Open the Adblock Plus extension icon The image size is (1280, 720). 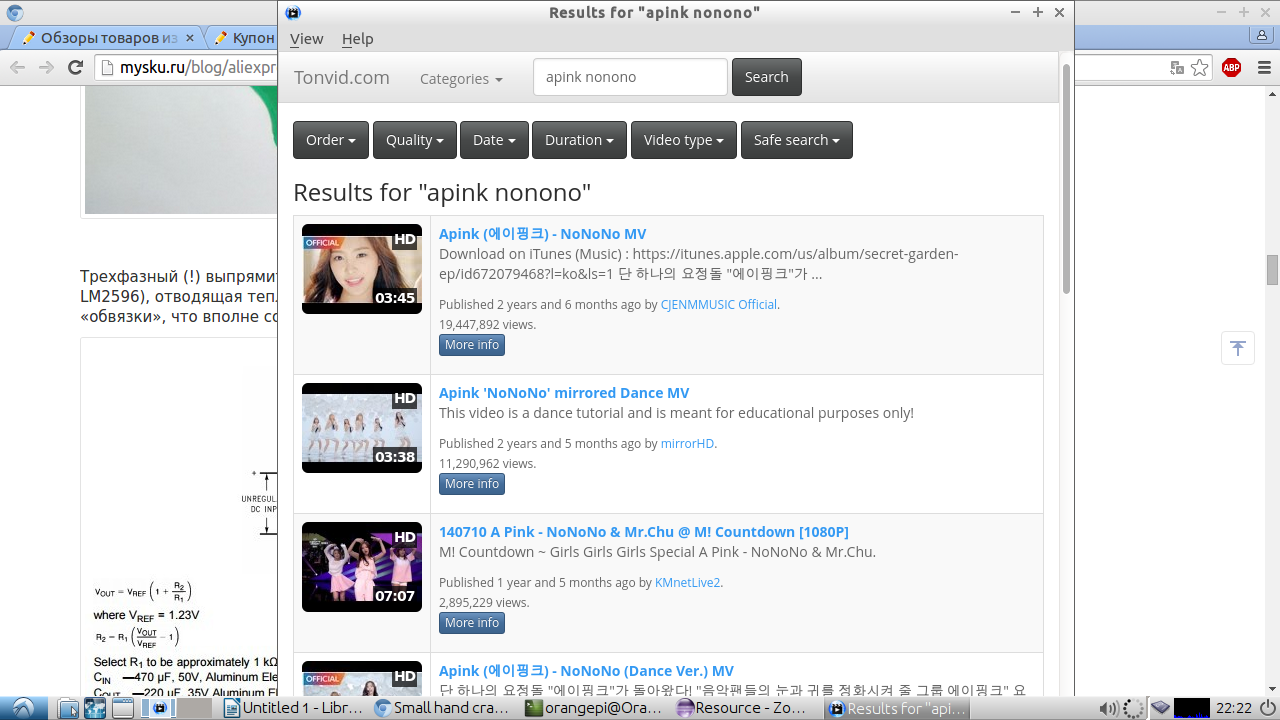click(1231, 68)
